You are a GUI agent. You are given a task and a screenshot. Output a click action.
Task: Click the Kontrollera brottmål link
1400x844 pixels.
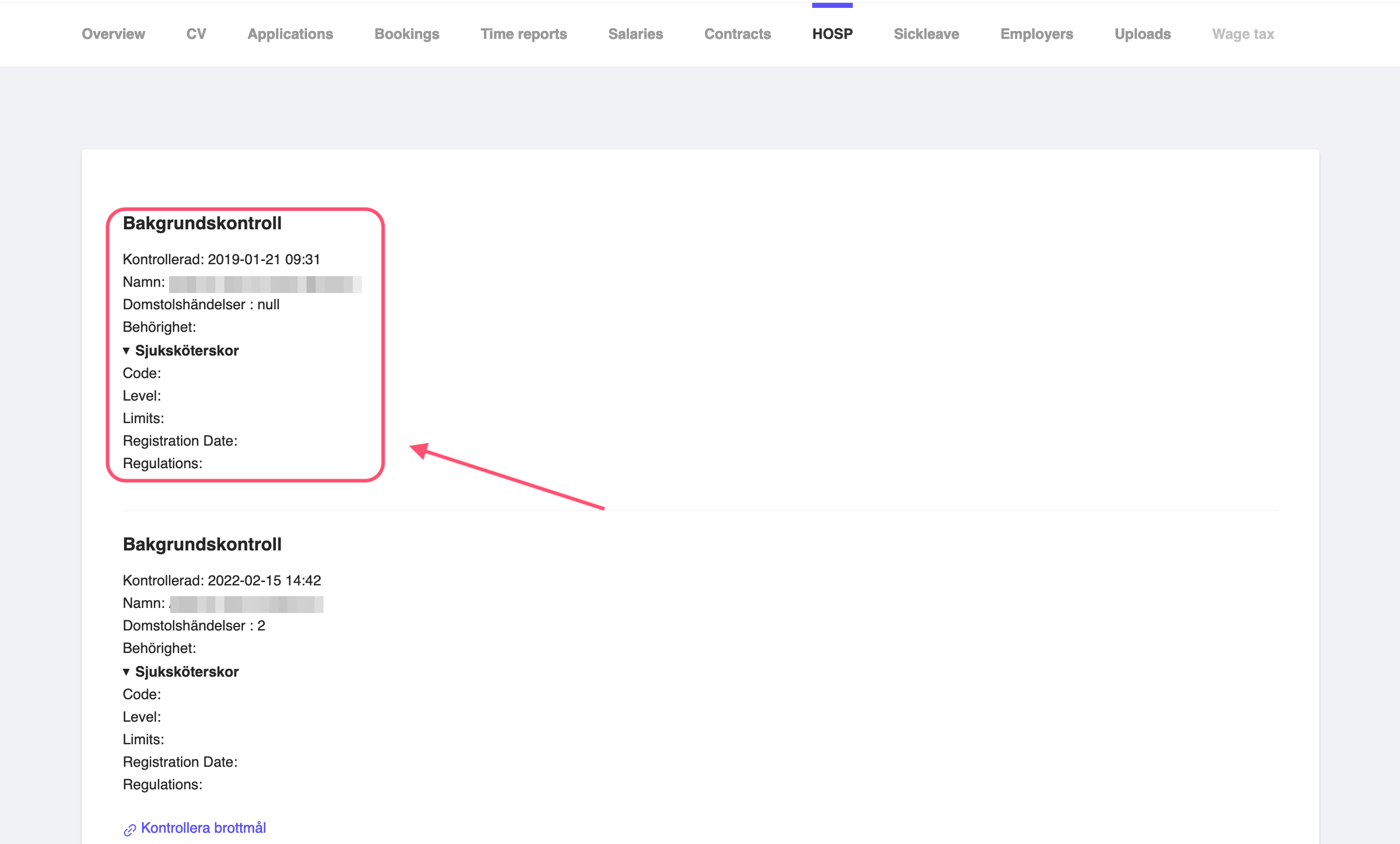pos(203,828)
